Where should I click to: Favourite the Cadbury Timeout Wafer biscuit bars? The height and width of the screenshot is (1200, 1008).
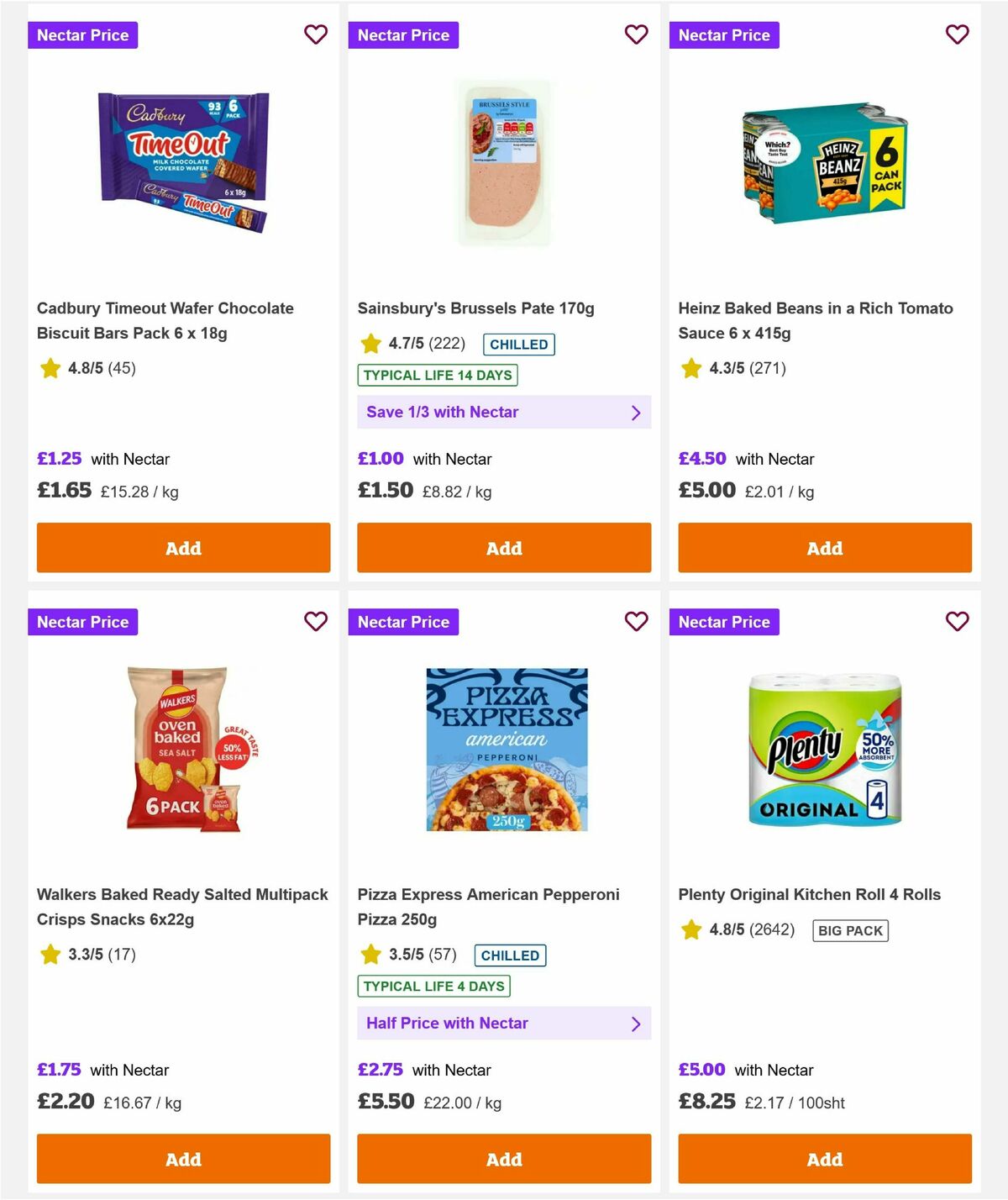316,34
